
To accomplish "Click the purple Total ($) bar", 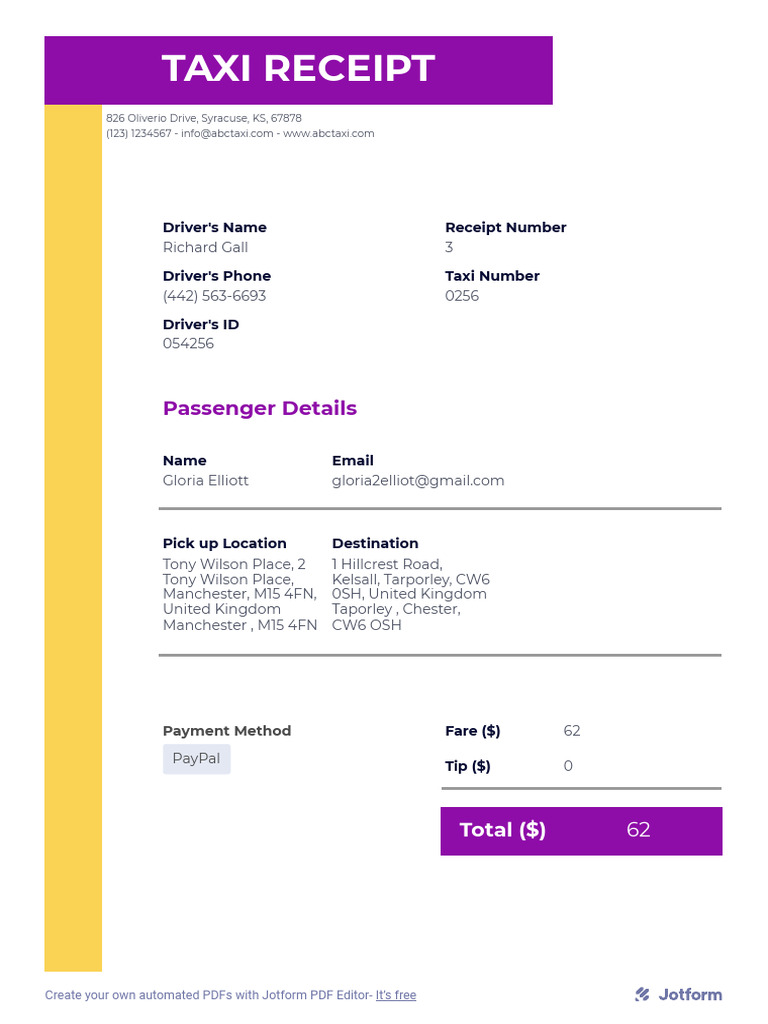I will (581, 830).
